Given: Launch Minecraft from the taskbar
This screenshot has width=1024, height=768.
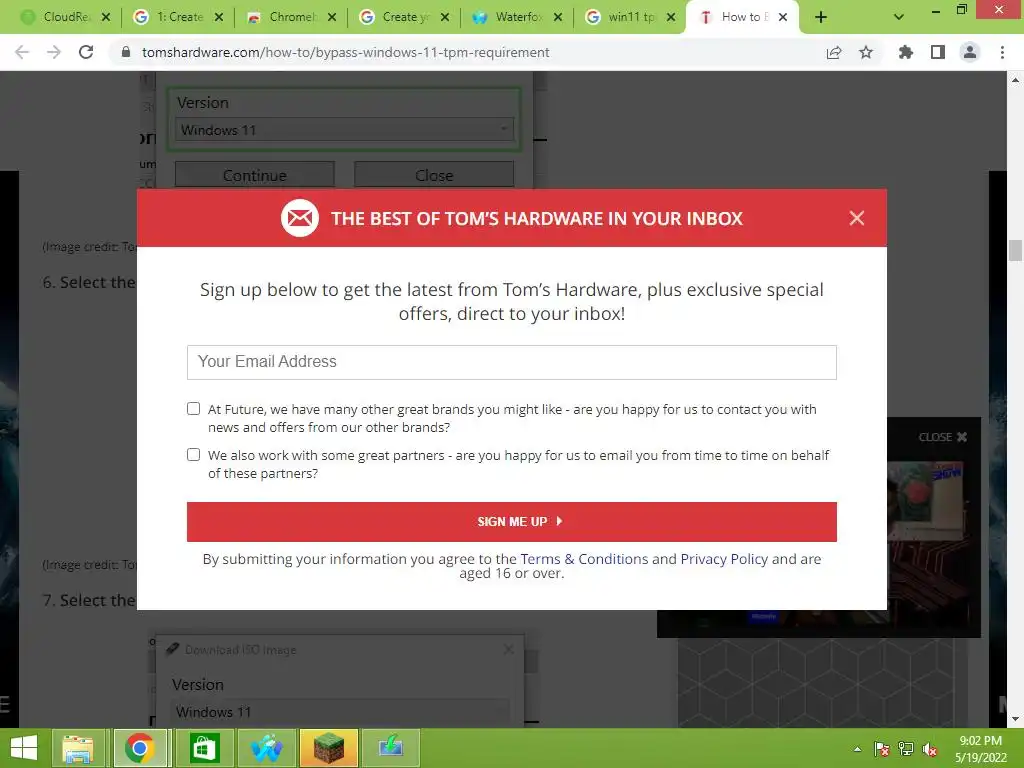Looking at the screenshot, I should [329, 748].
